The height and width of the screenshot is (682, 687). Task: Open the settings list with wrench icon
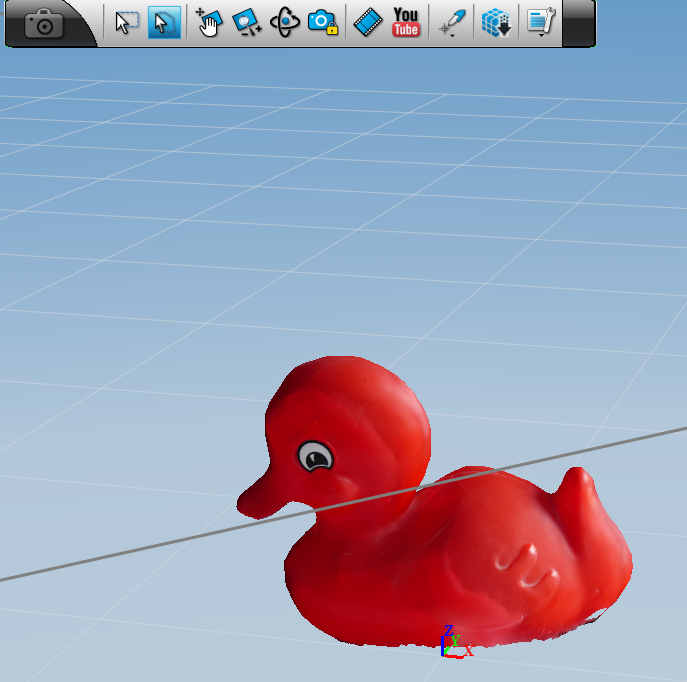(542, 21)
